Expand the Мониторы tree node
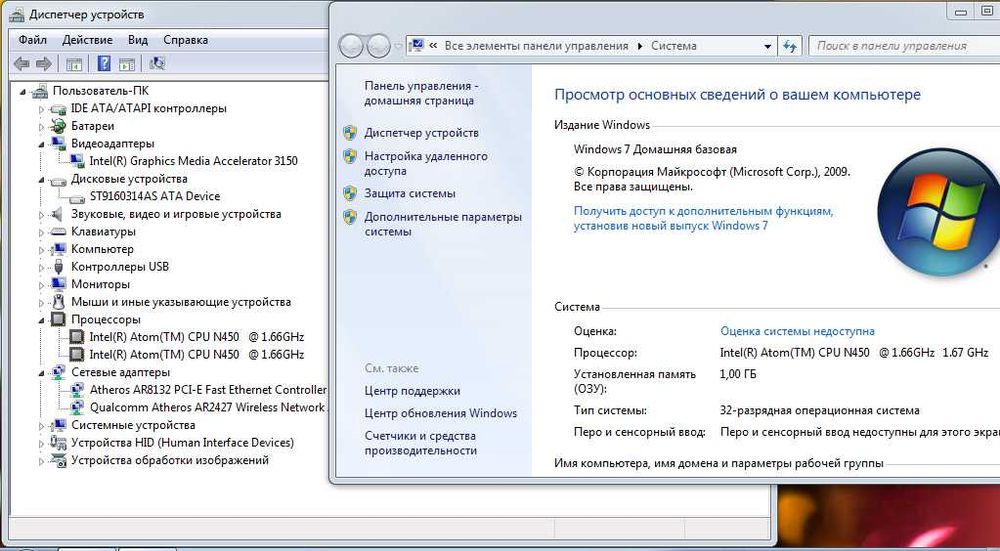The height and width of the screenshot is (551, 1000). (42, 284)
